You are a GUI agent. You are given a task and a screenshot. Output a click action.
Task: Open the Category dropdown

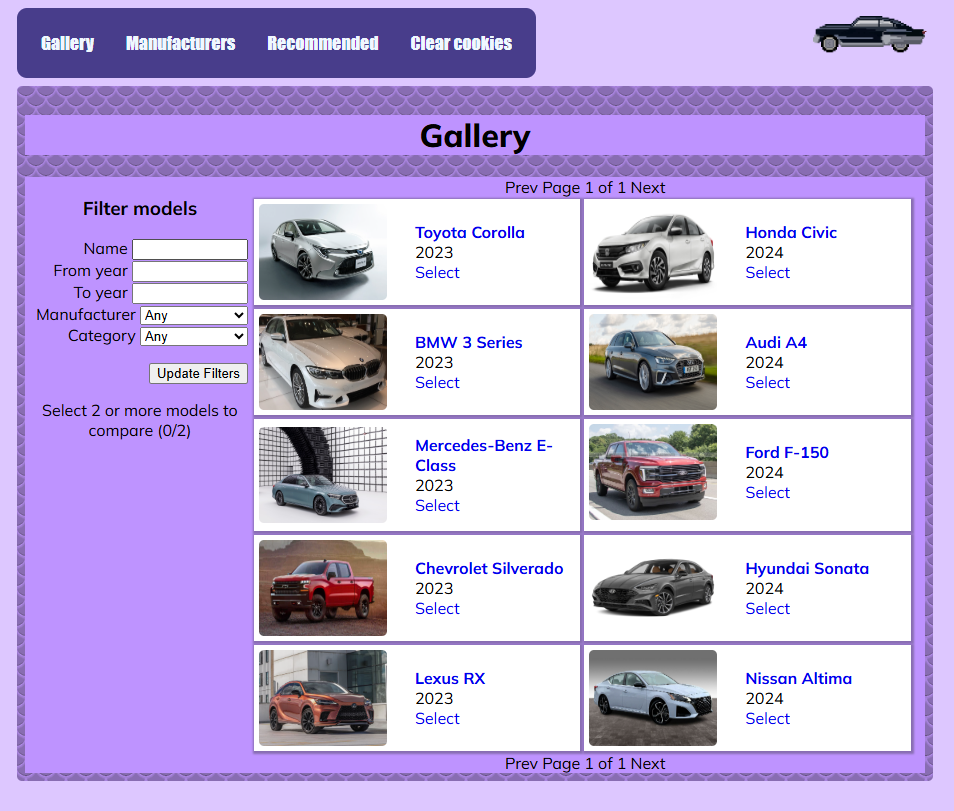193,336
